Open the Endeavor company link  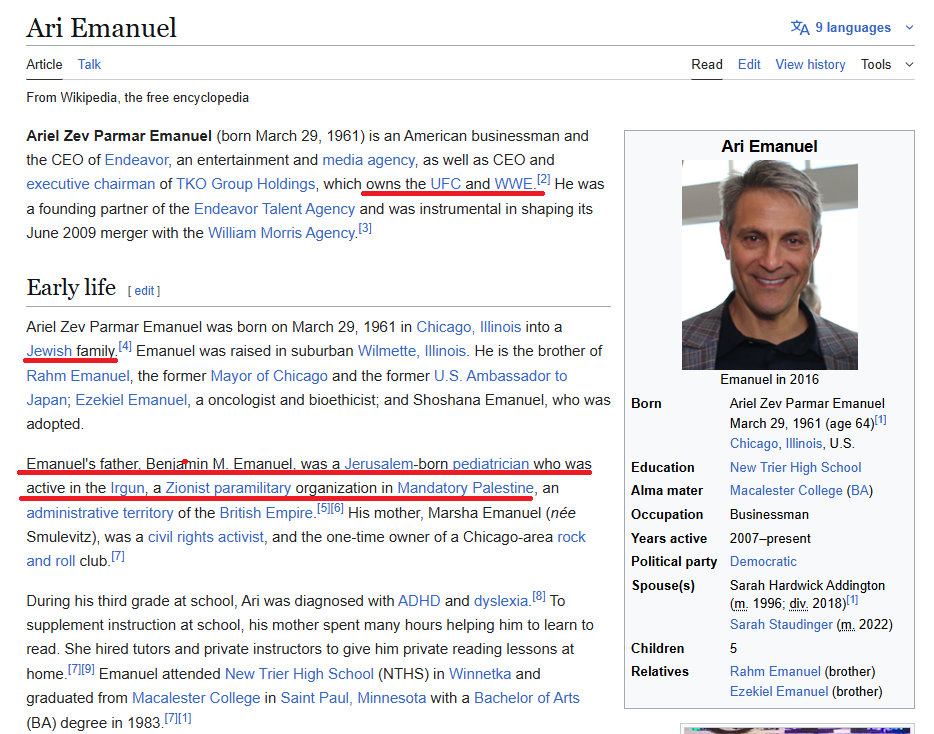[136, 160]
